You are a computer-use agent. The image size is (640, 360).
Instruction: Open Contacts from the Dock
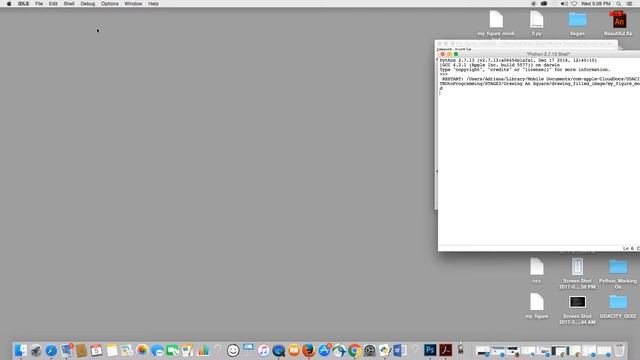tap(81, 350)
